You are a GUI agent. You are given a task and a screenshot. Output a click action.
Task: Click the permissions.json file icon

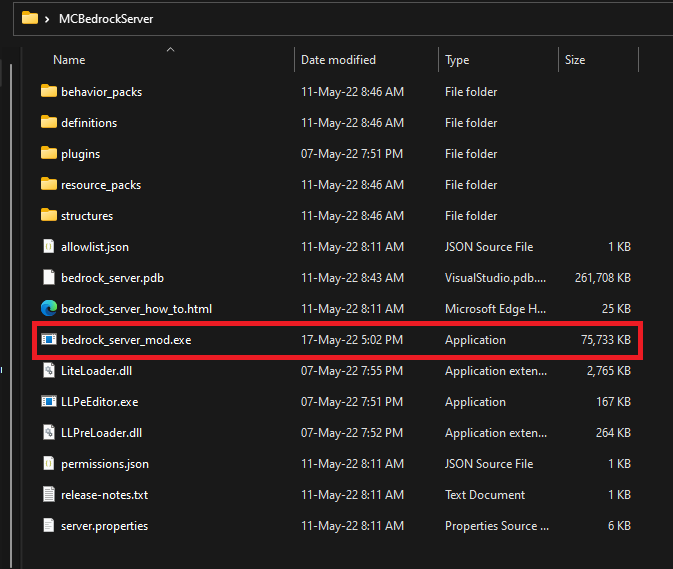click(49, 463)
